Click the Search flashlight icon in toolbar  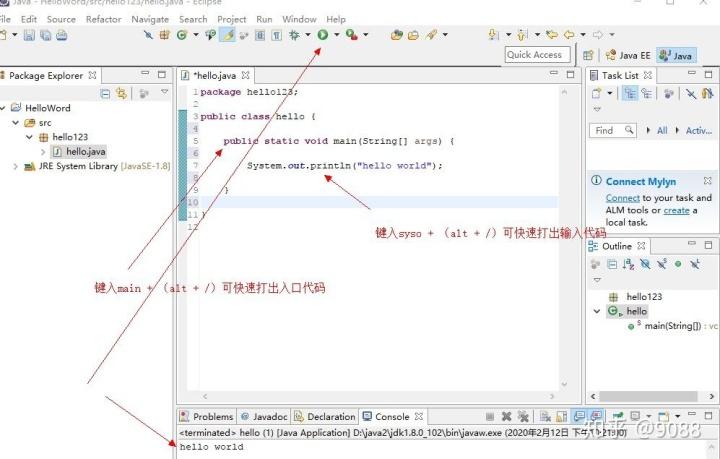click(x=431, y=34)
